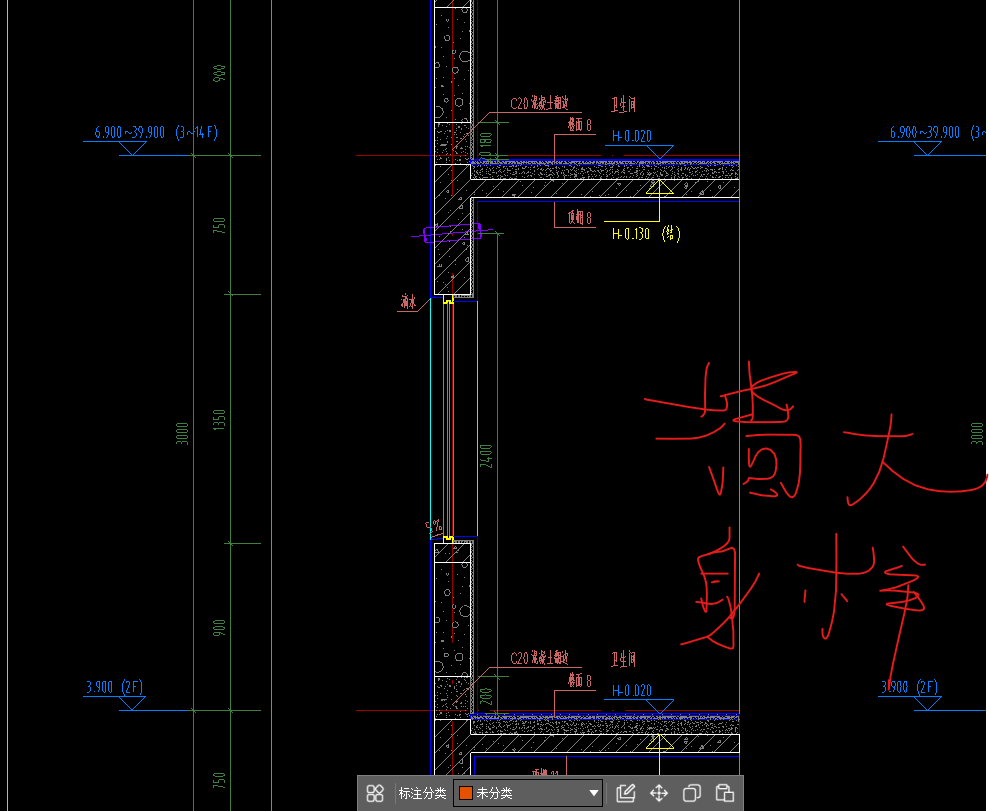This screenshot has height=811, width=989.
Task: Select the upper C20 concrete label
Action: point(539,103)
